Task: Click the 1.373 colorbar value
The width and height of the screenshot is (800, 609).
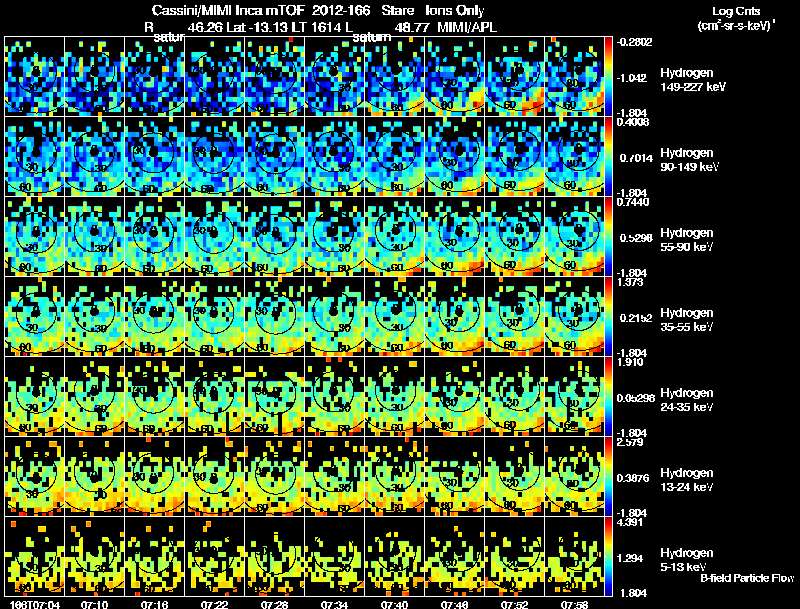Action: coord(630,283)
